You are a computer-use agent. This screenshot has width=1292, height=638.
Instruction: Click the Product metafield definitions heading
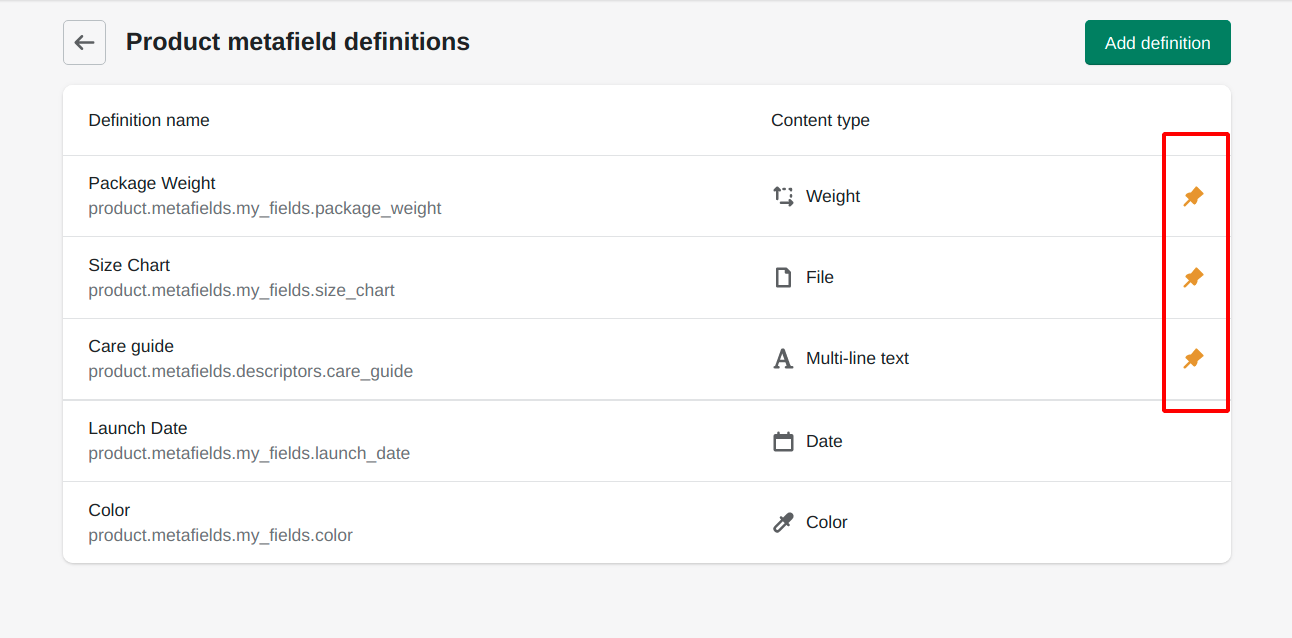pos(298,42)
